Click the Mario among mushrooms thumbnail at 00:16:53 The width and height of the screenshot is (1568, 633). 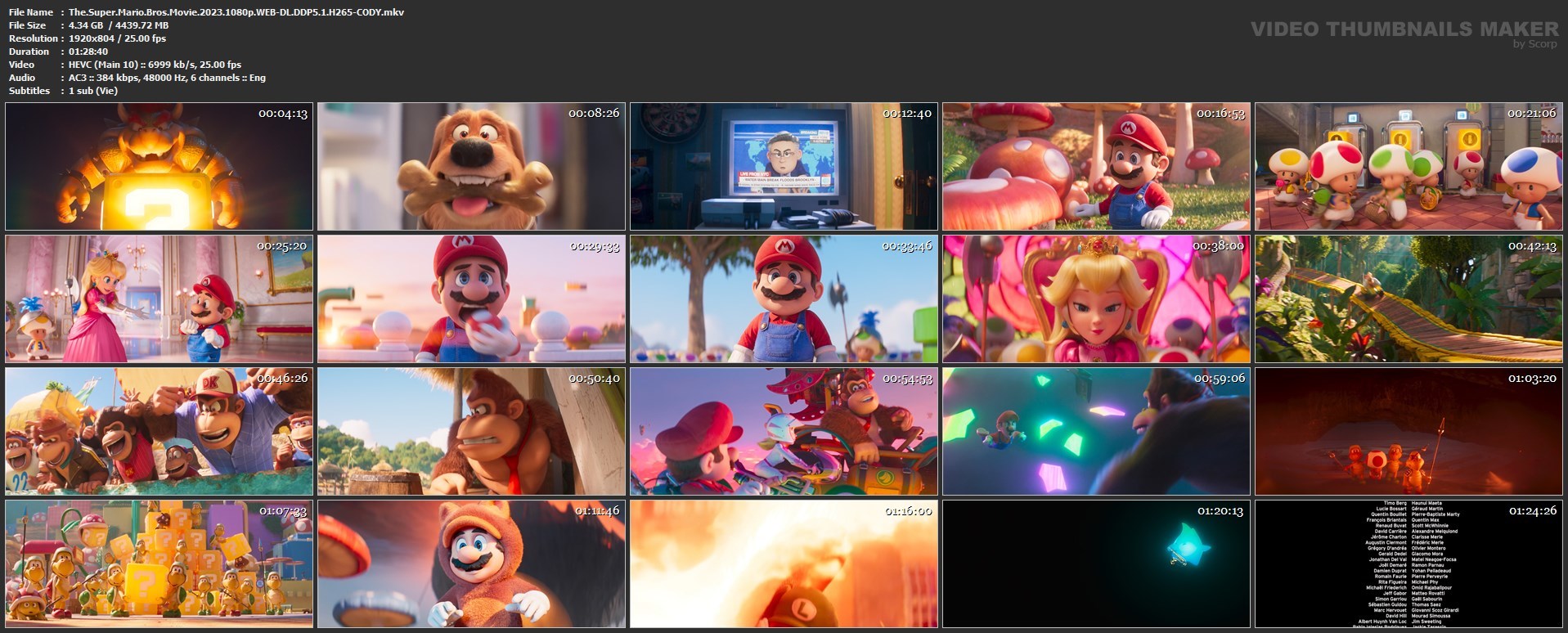[x=1096, y=166]
